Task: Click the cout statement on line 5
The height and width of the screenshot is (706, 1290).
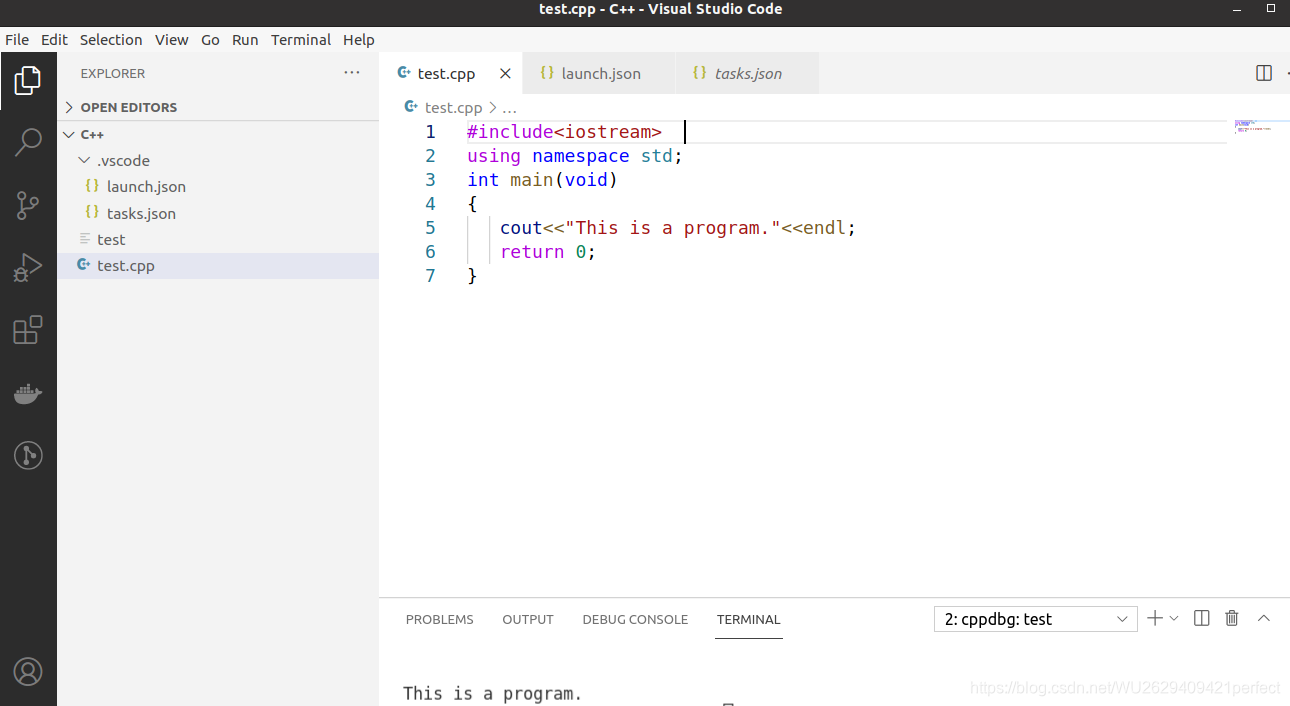Action: point(678,228)
